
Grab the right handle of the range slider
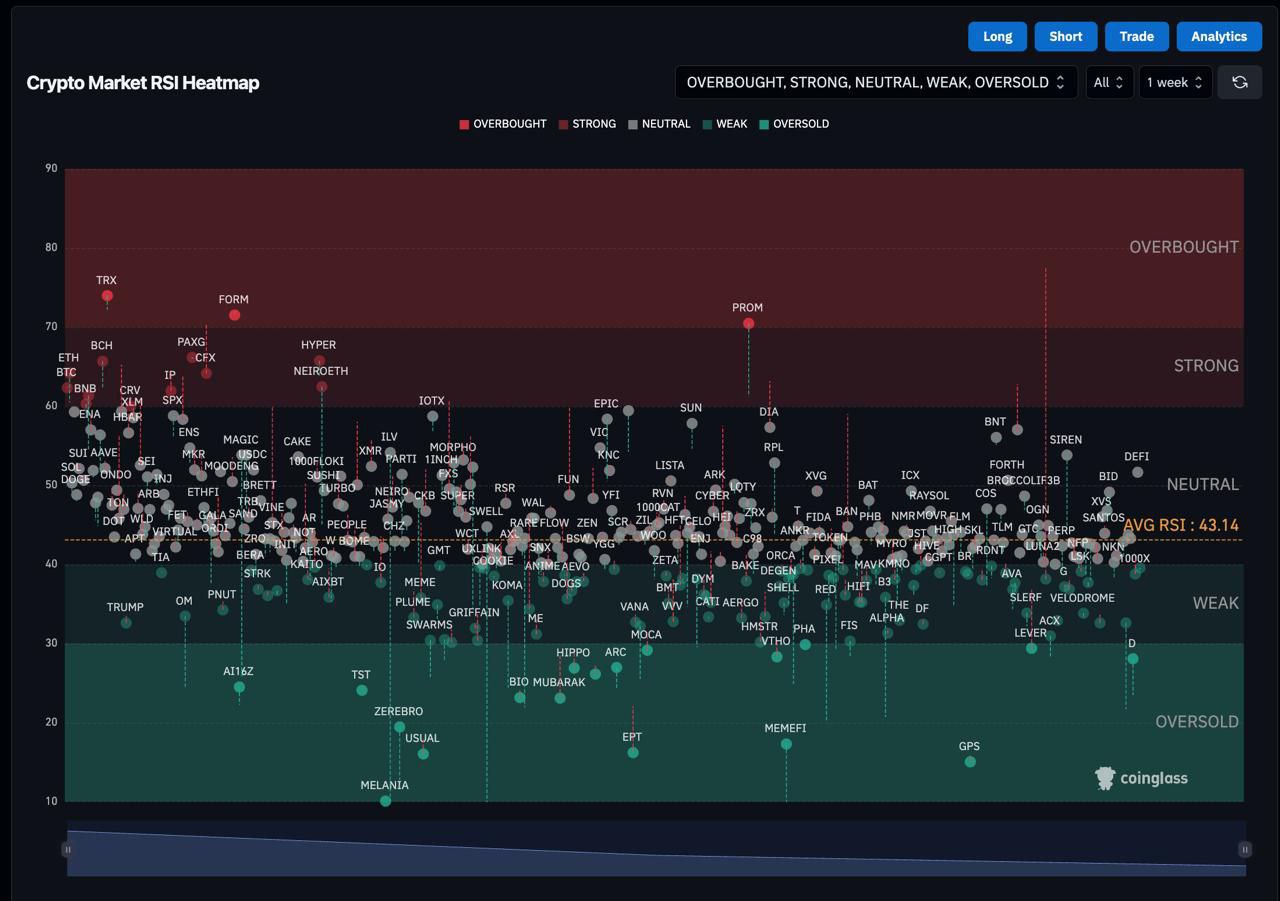point(1245,849)
